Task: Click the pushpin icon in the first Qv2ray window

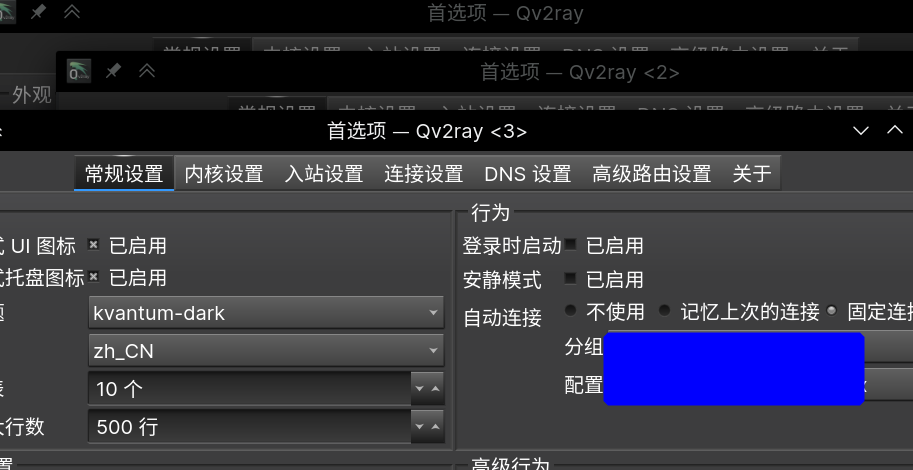Action: 38,12
